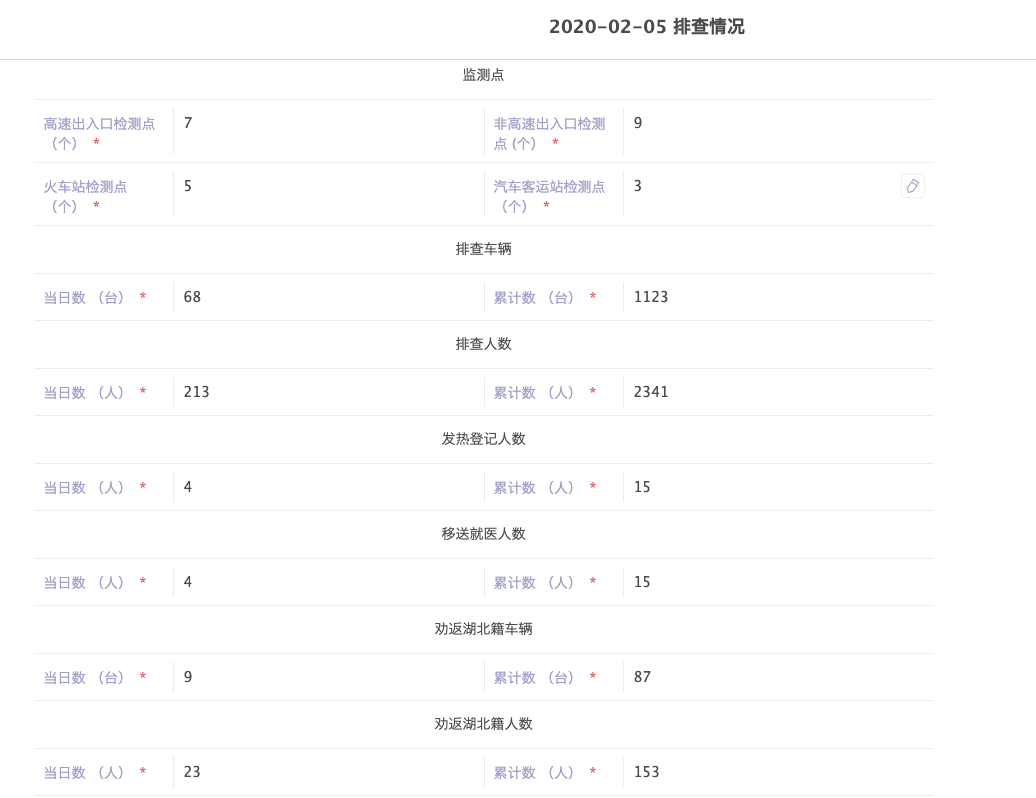Click the 排查人数 cumulative count 2341
Image resolution: width=1036 pixels, height=798 pixels.
[x=651, y=392]
